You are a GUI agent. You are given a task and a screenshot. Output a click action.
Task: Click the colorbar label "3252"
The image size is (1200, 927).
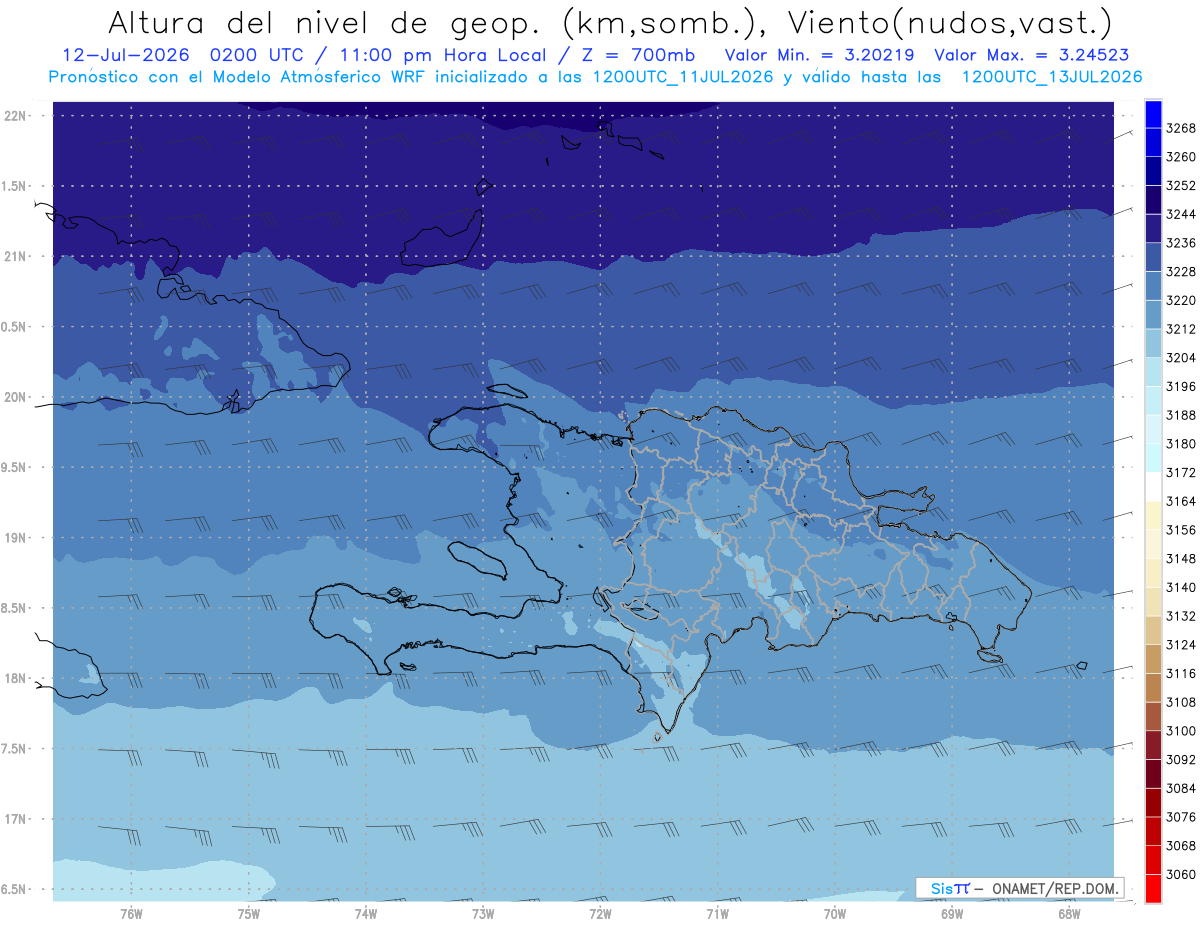point(1182,186)
